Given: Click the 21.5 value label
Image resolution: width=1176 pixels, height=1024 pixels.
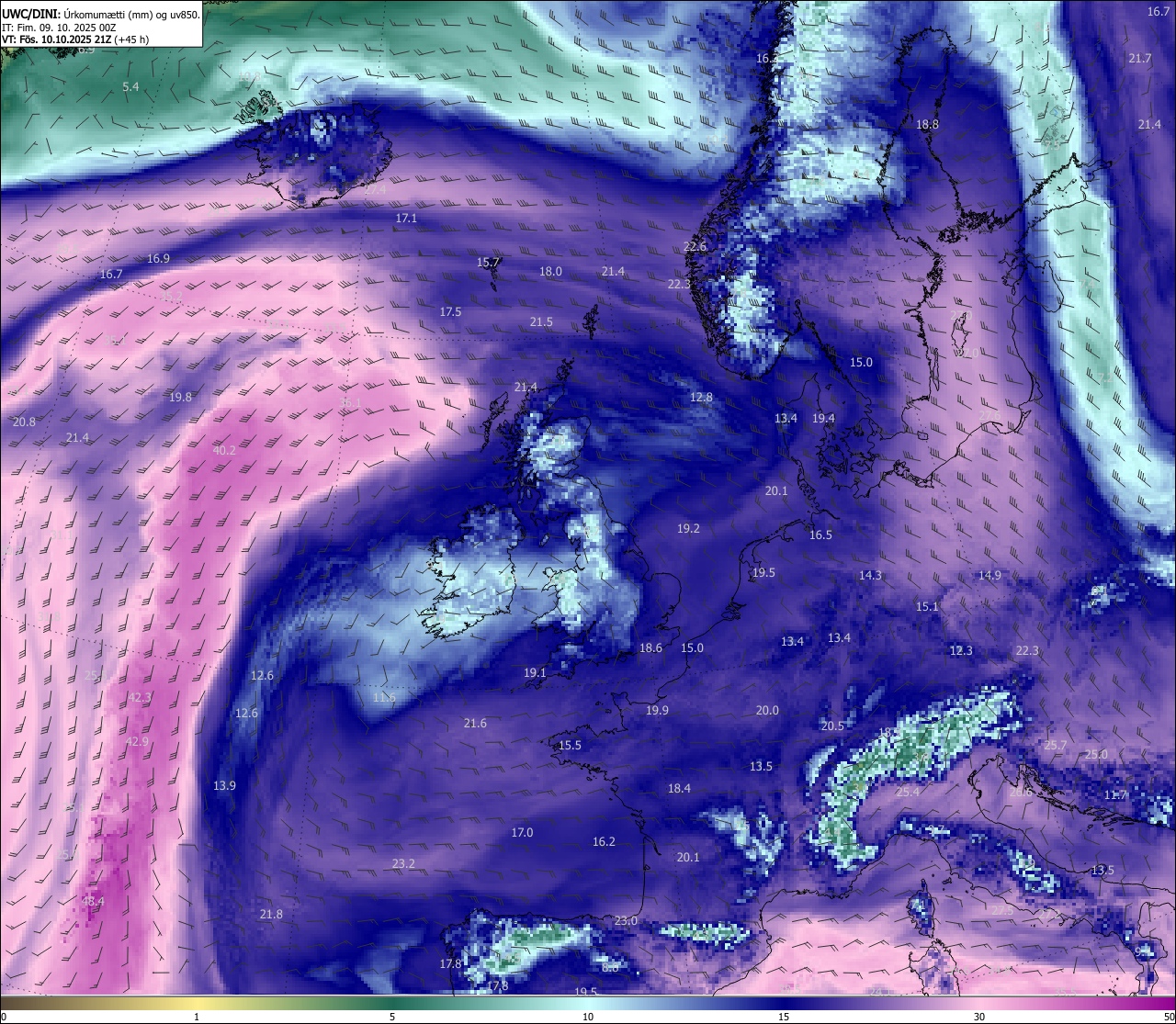Looking at the screenshot, I should tap(541, 321).
